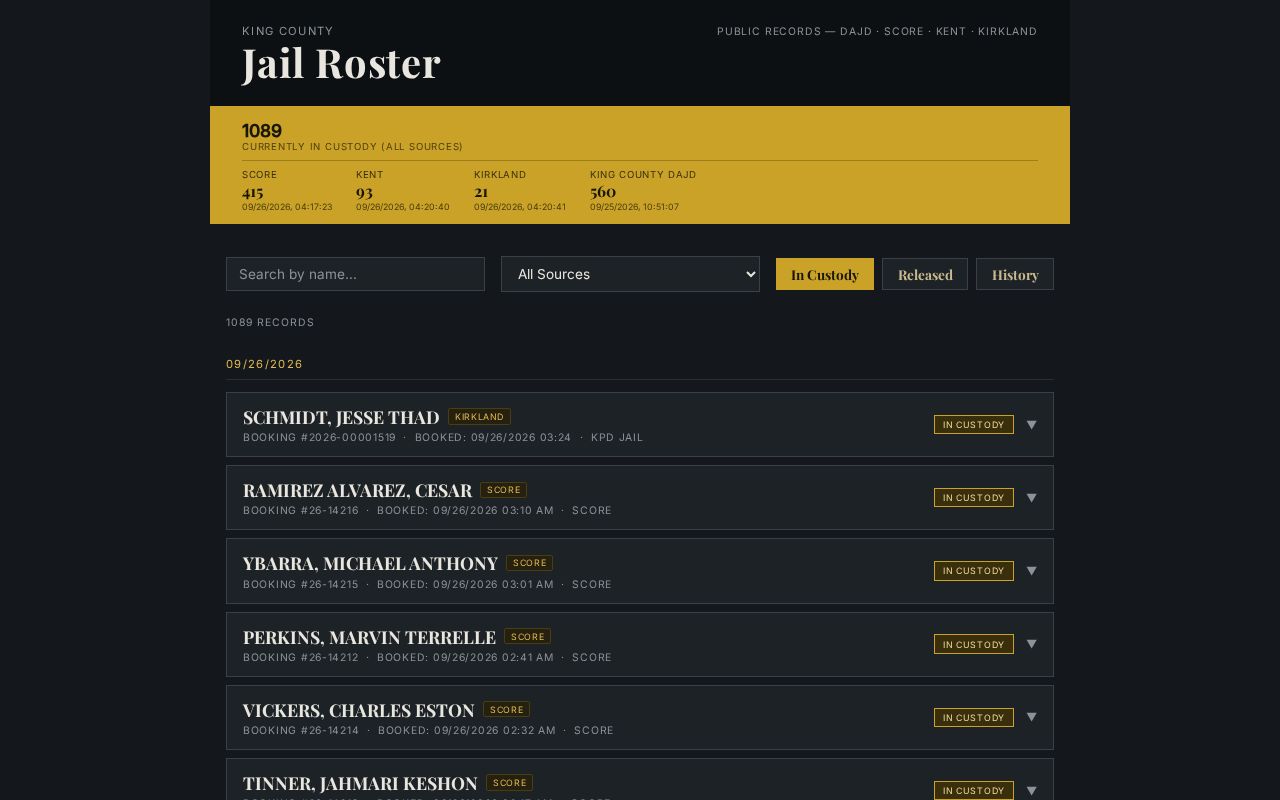
Task: Click the IN CUSTODY badge for Ybarra
Action: tap(974, 571)
